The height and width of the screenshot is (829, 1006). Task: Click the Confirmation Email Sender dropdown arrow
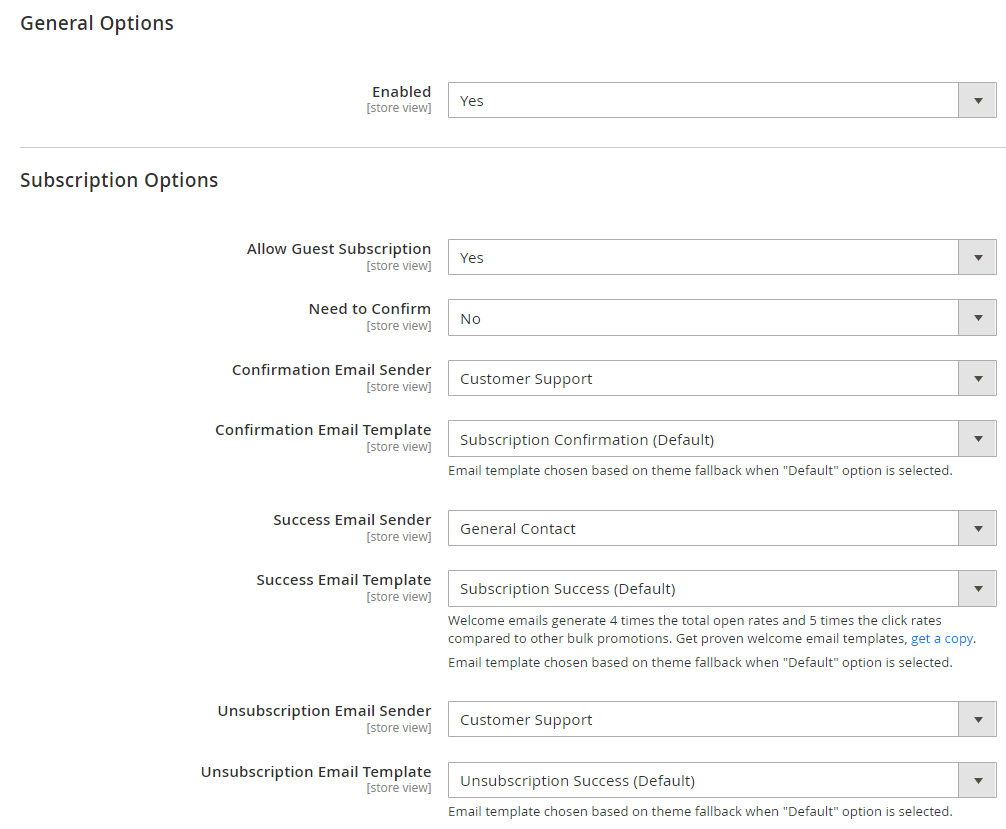pyautogui.click(x=977, y=378)
